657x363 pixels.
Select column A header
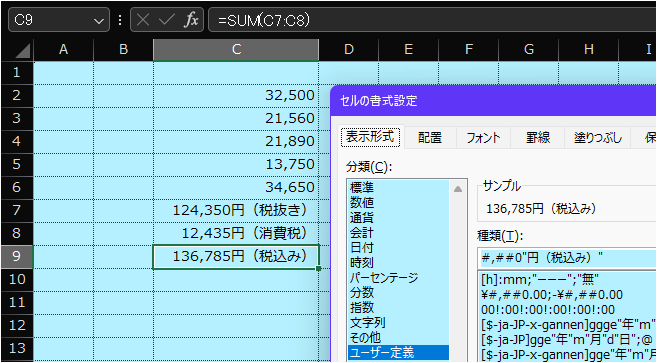click(x=63, y=50)
